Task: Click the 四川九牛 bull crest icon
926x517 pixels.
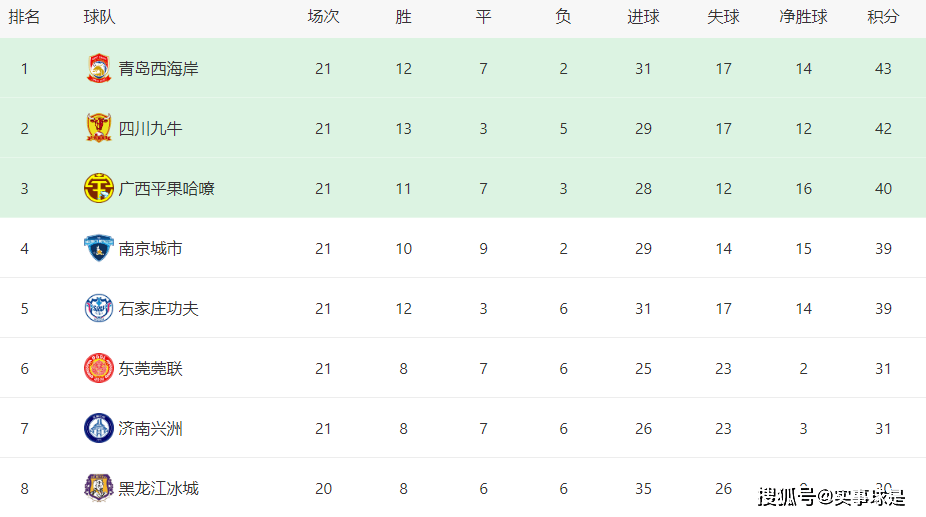Action: [99, 128]
